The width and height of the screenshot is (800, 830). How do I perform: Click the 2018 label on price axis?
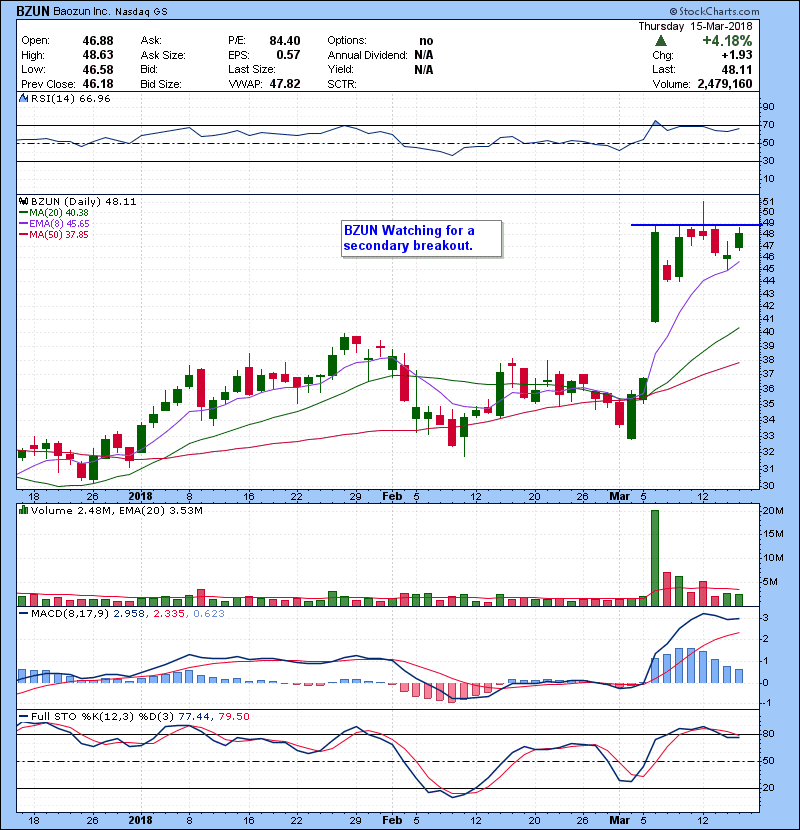coord(140,496)
